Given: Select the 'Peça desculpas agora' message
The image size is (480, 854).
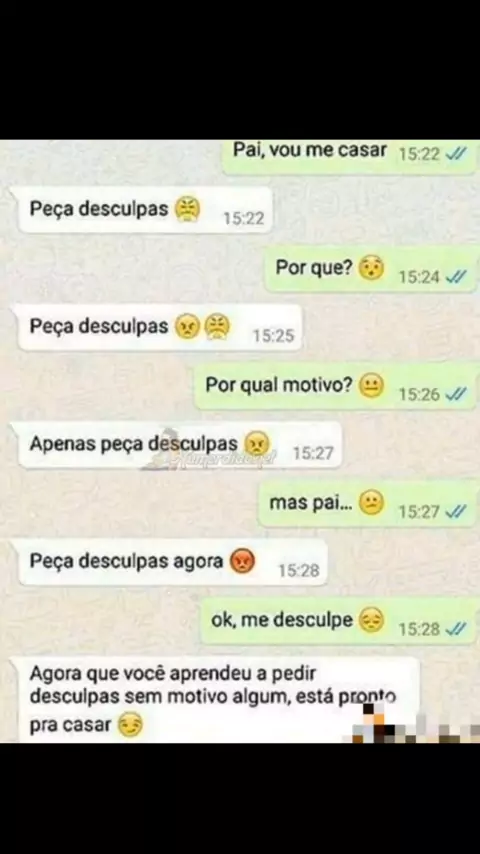Looking at the screenshot, I should (x=173, y=562).
